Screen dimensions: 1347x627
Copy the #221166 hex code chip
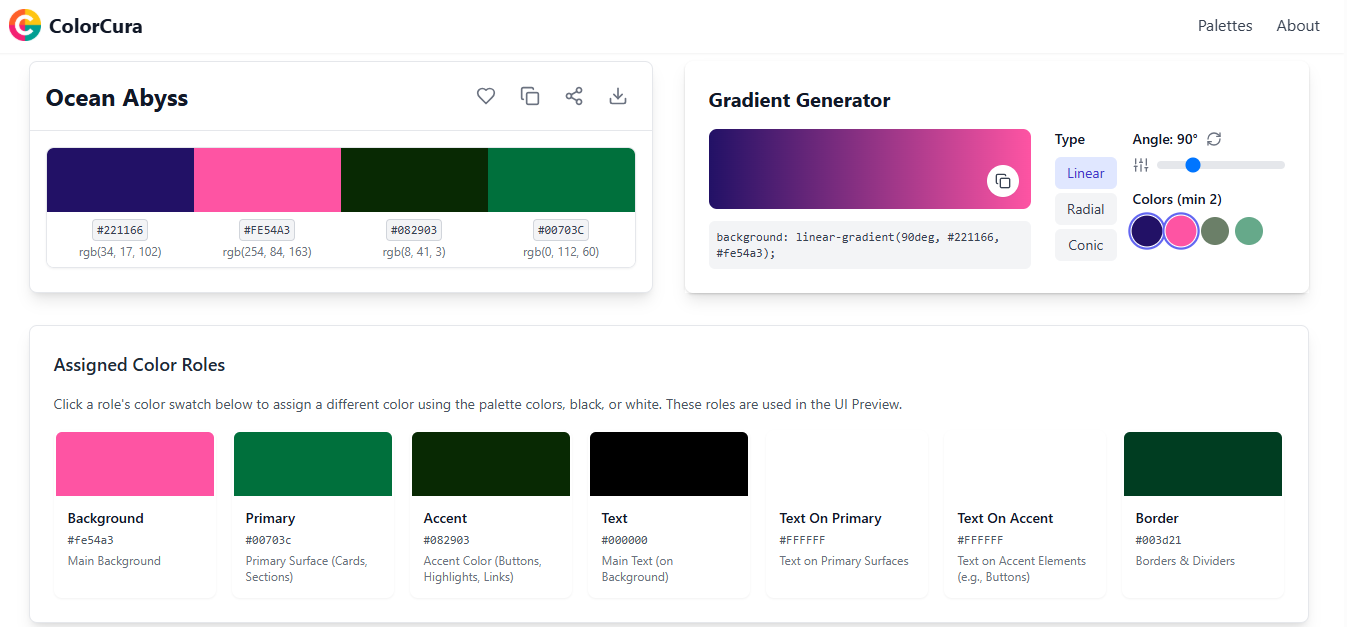point(120,230)
